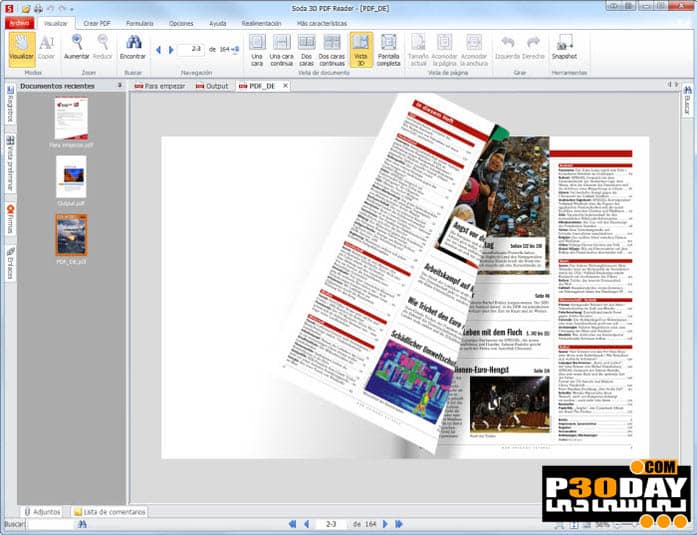
Task: Expand quick access toolbar dropdown arrow
Action: tap(72, 9)
